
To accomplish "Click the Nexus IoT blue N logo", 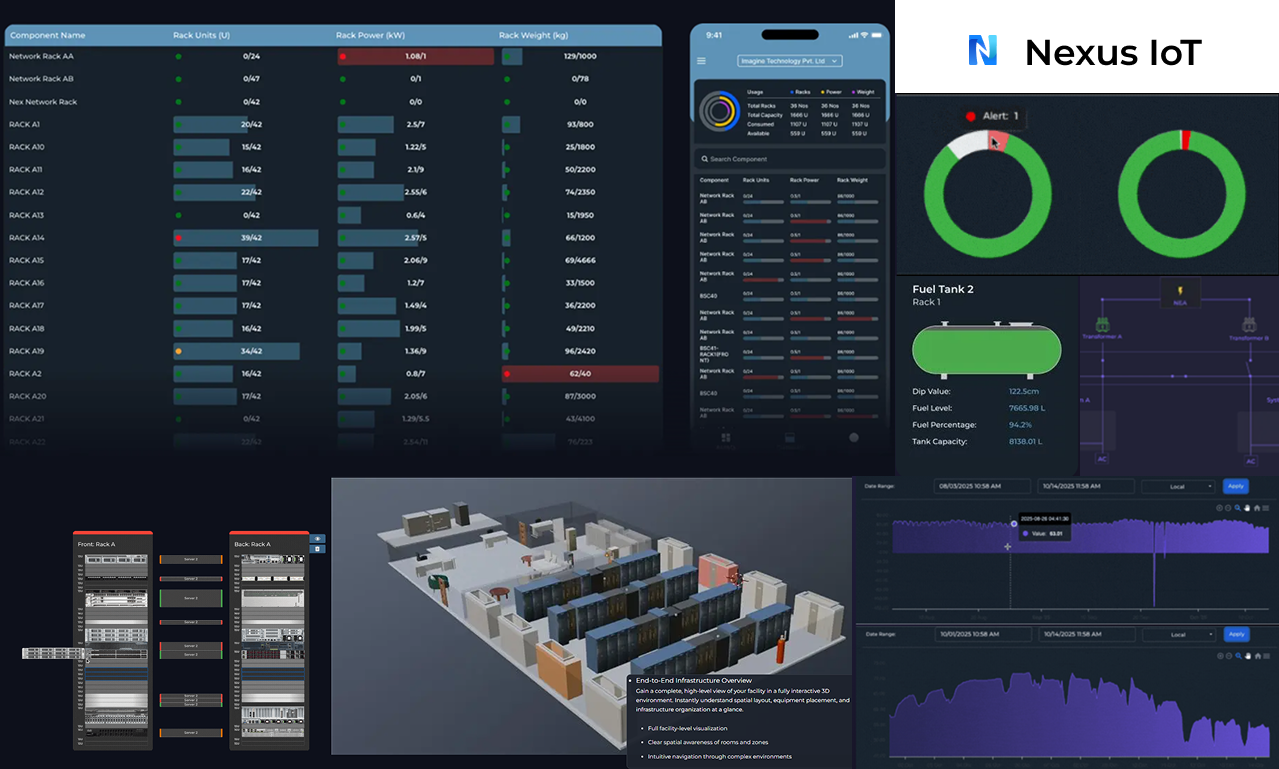I will pos(983,51).
